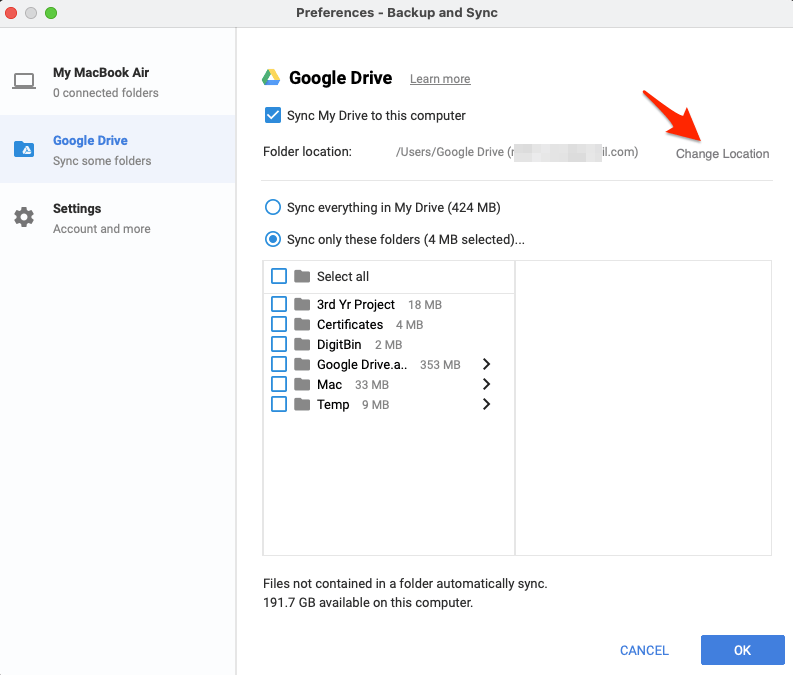Image resolution: width=793 pixels, height=675 pixels.
Task: Check the Certificates folder checkbox
Action: coord(279,324)
